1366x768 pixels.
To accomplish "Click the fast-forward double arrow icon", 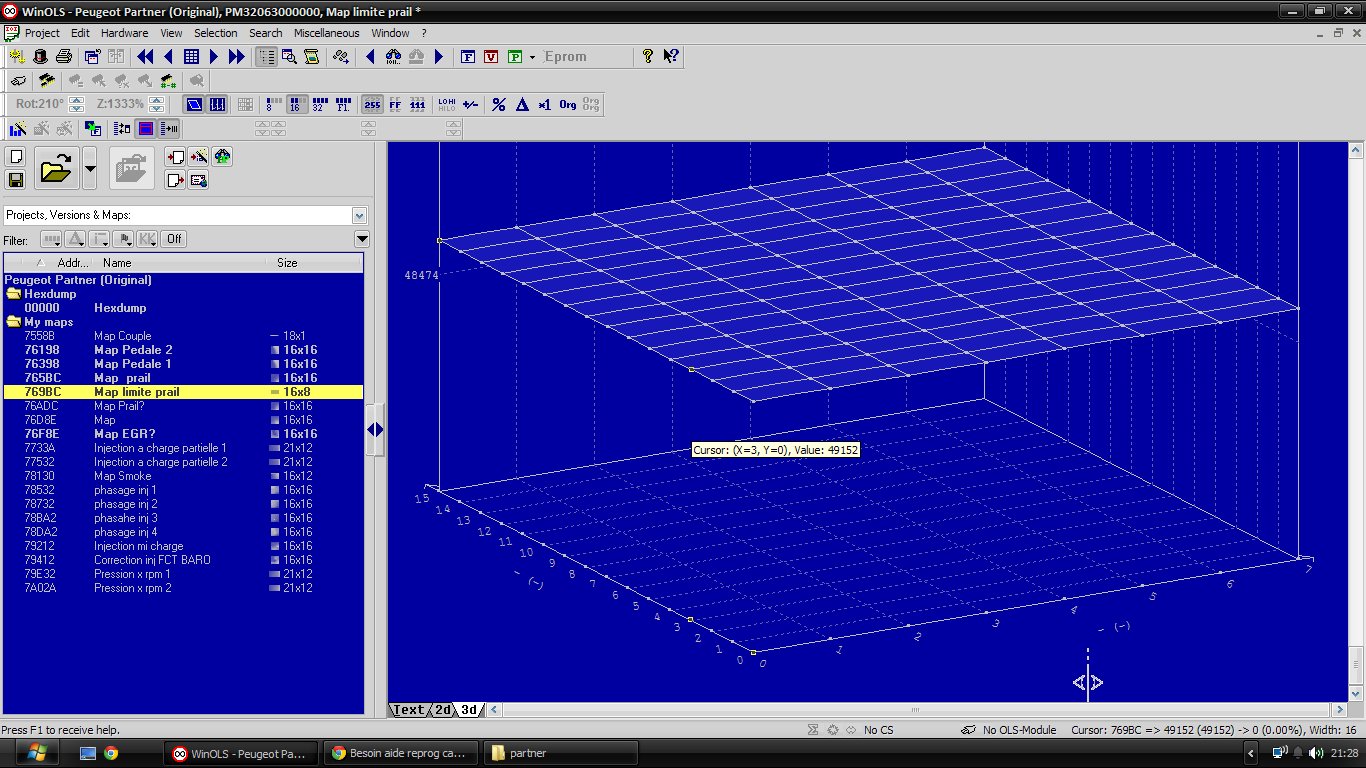I will pyautogui.click(x=237, y=57).
